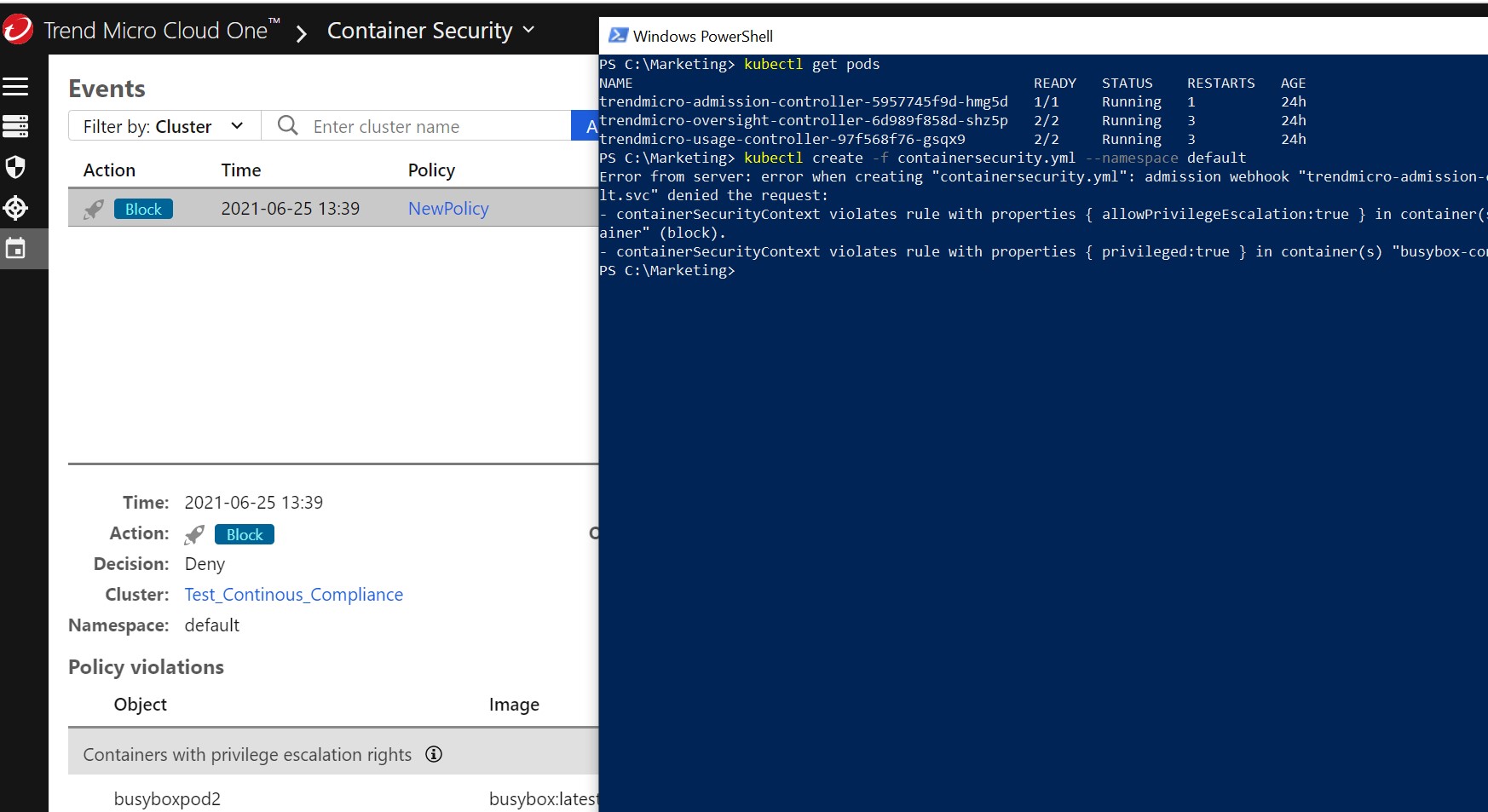Click the kubectl get pods command in PowerShell
The height and width of the screenshot is (812, 1488).
812,64
